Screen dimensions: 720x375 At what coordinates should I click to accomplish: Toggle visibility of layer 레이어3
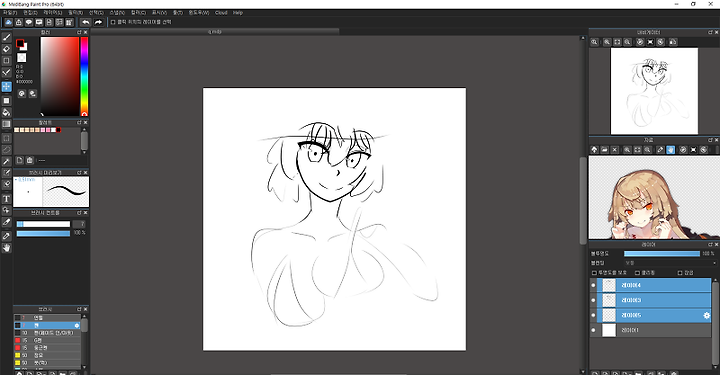click(x=593, y=300)
